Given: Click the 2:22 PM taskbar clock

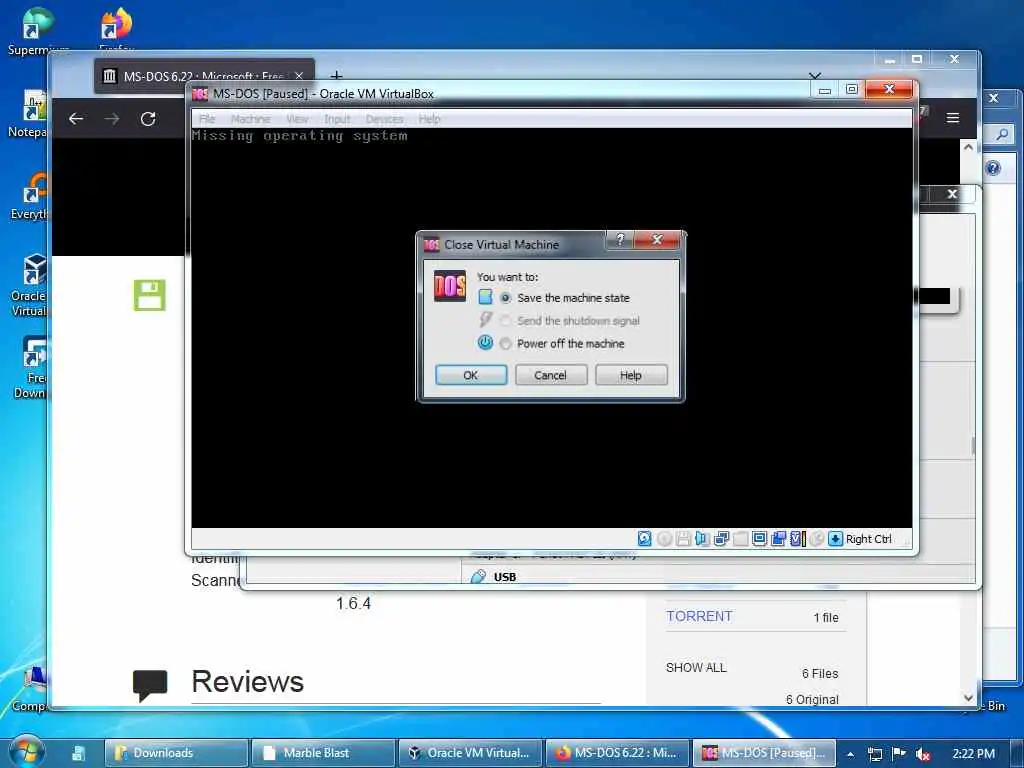Looking at the screenshot, I should tap(973, 753).
